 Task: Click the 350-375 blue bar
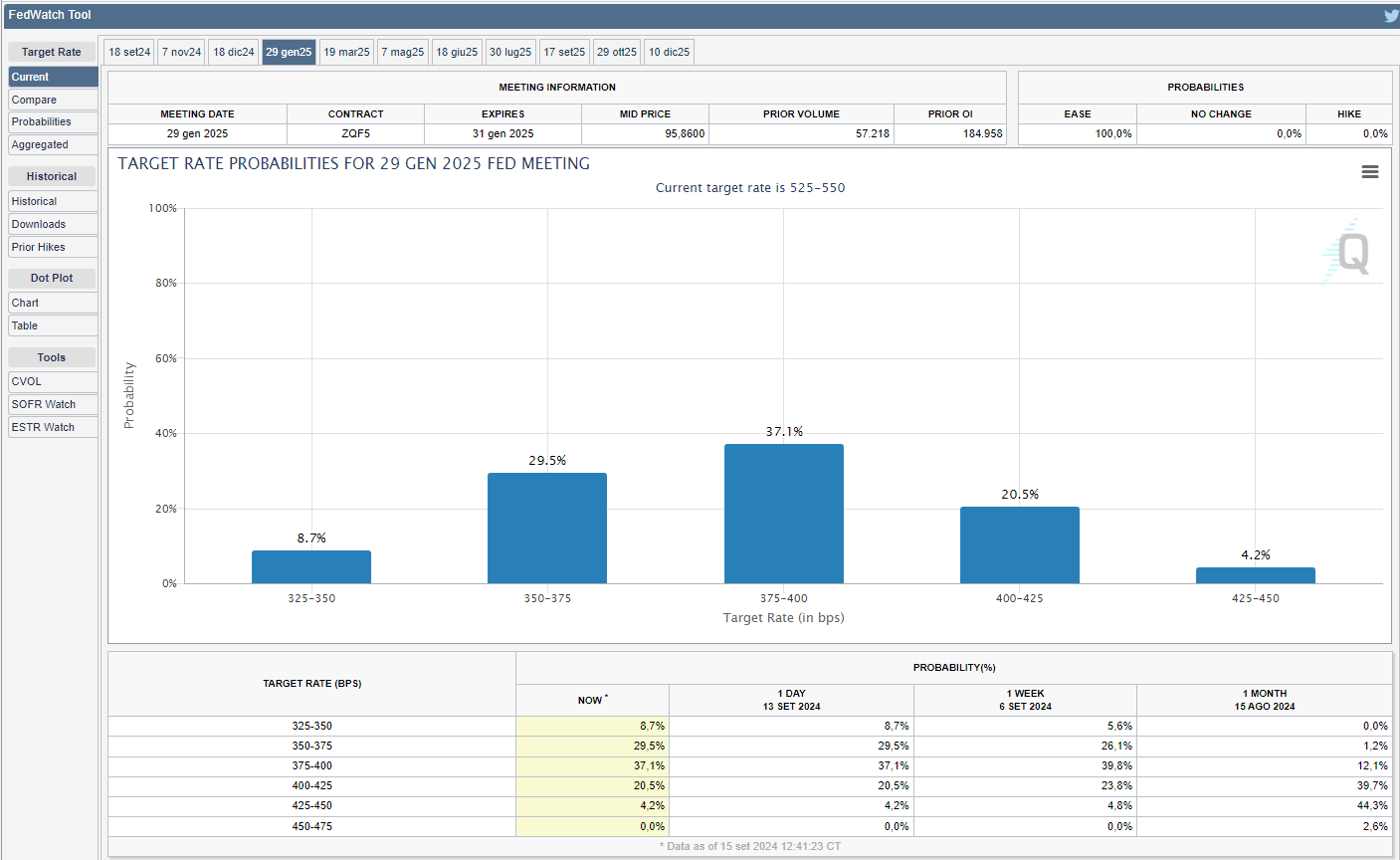coord(546,528)
